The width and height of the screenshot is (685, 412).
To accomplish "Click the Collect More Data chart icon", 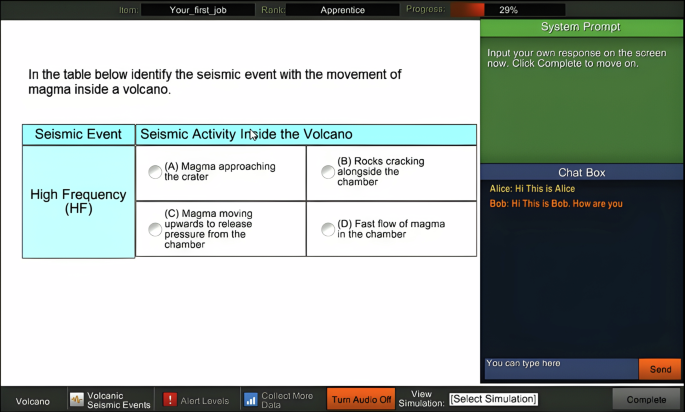I will click(x=251, y=400).
